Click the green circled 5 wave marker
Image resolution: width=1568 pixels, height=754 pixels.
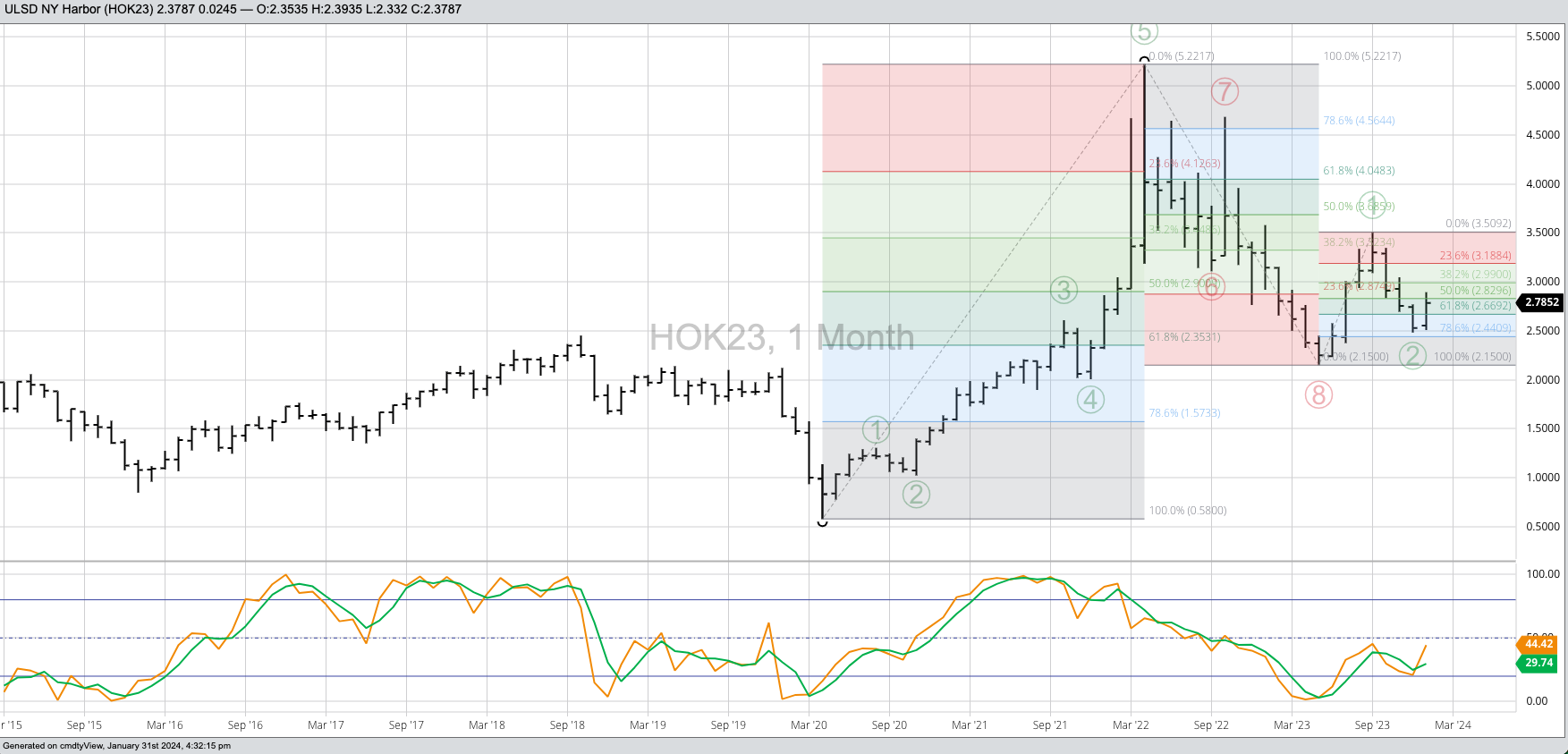pyautogui.click(x=1144, y=32)
